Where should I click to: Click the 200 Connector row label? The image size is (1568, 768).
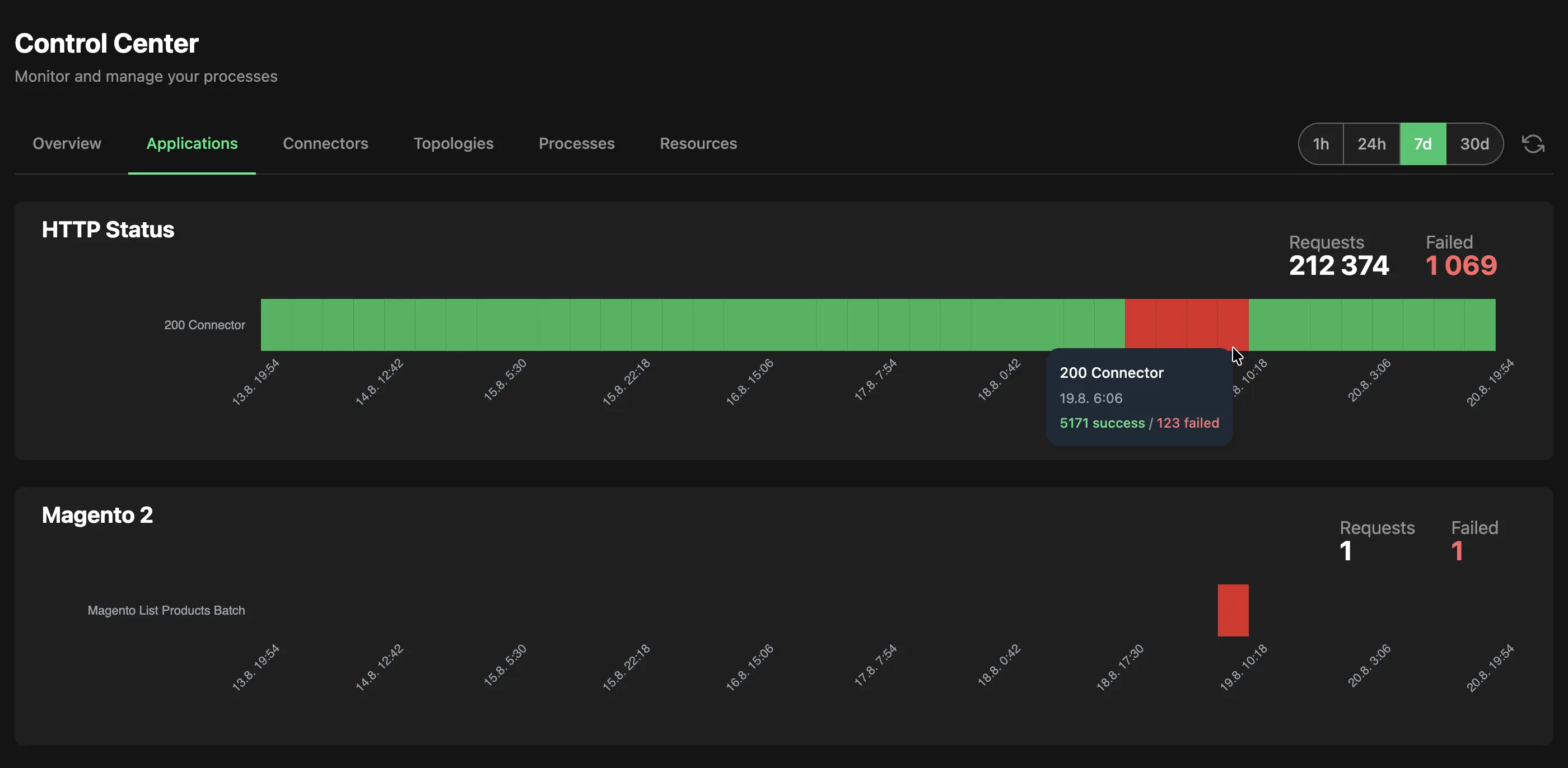pyautogui.click(x=204, y=325)
